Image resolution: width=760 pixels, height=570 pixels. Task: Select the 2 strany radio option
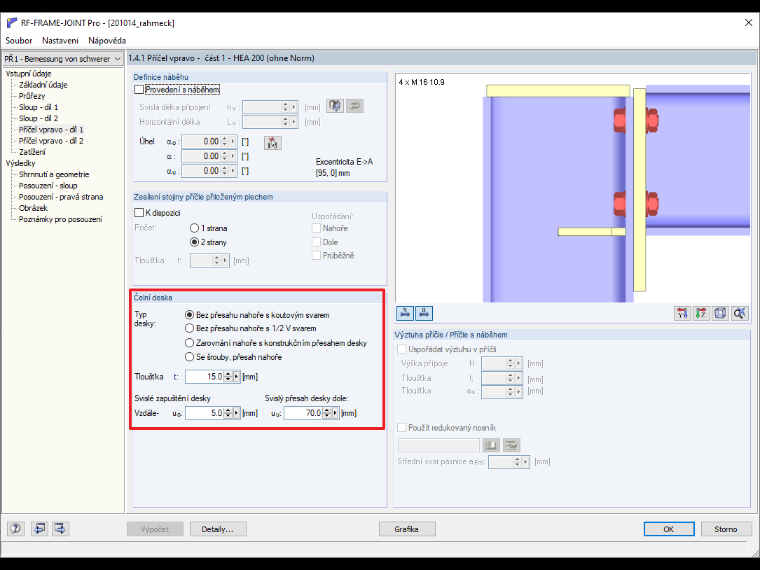(194, 242)
